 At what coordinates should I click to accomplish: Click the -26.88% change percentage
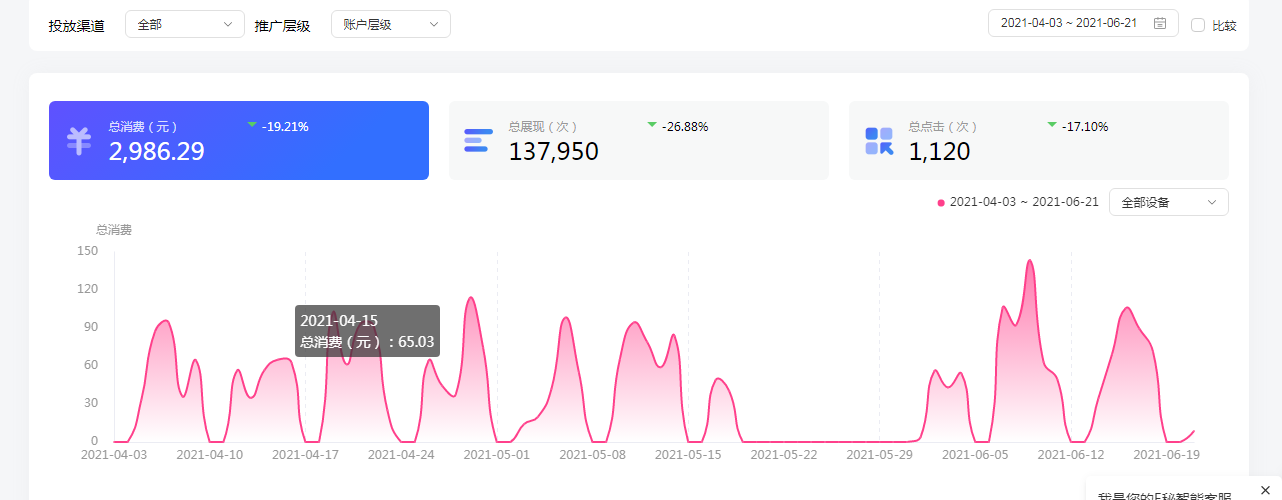[x=685, y=127]
